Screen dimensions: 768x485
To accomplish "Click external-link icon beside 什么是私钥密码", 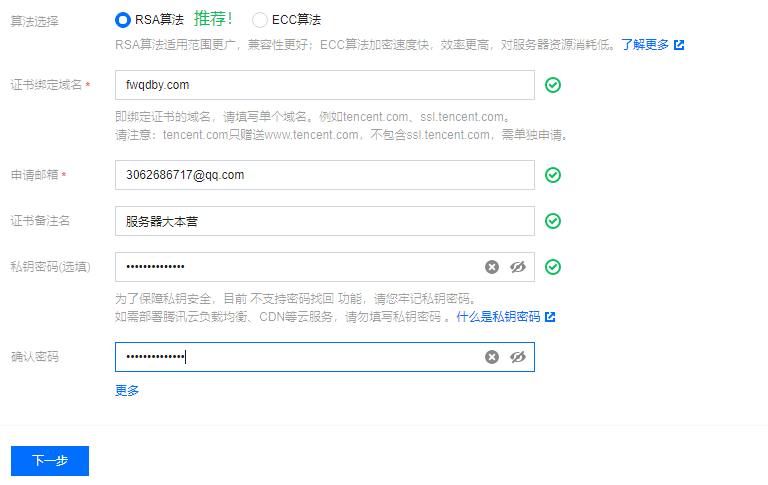I will click(x=550, y=317).
